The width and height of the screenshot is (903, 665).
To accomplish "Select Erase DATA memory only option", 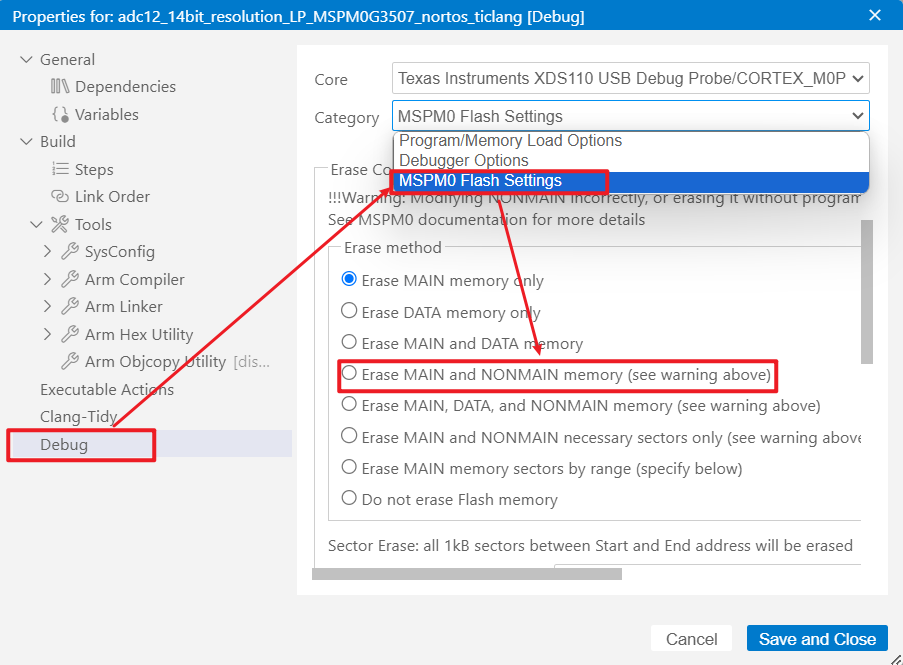I will point(349,311).
